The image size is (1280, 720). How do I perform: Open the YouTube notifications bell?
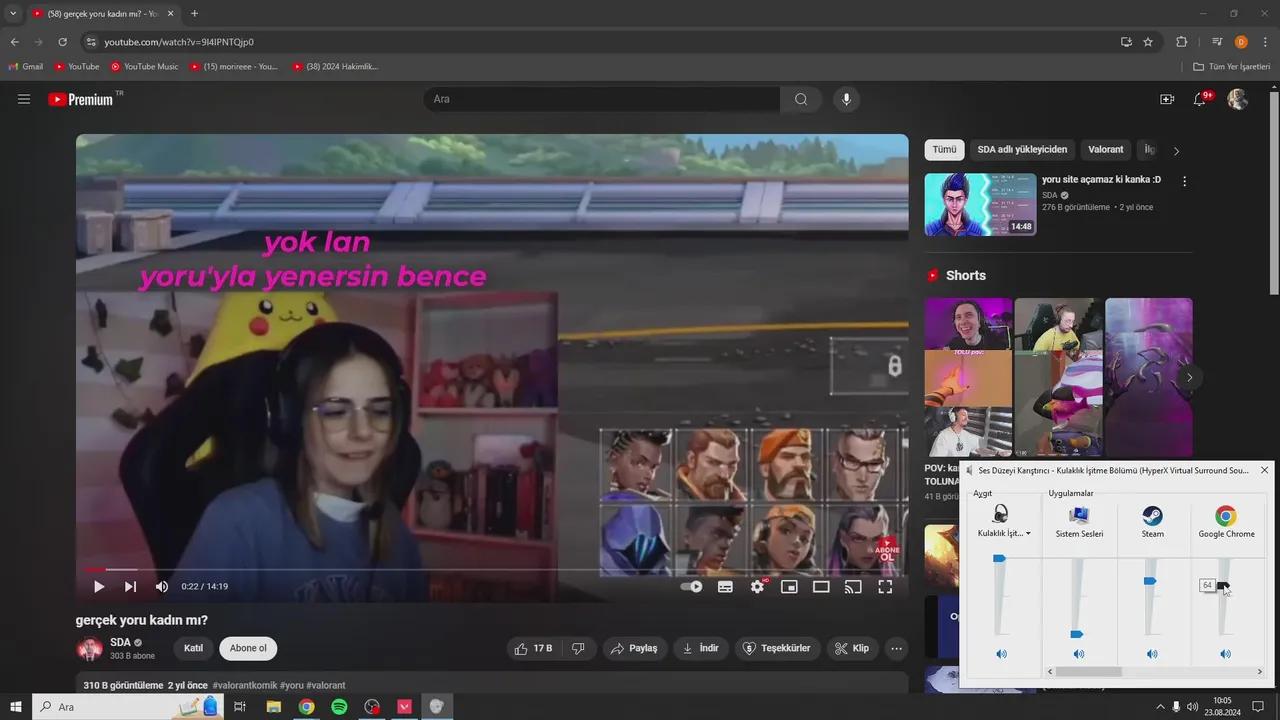pos(1200,99)
